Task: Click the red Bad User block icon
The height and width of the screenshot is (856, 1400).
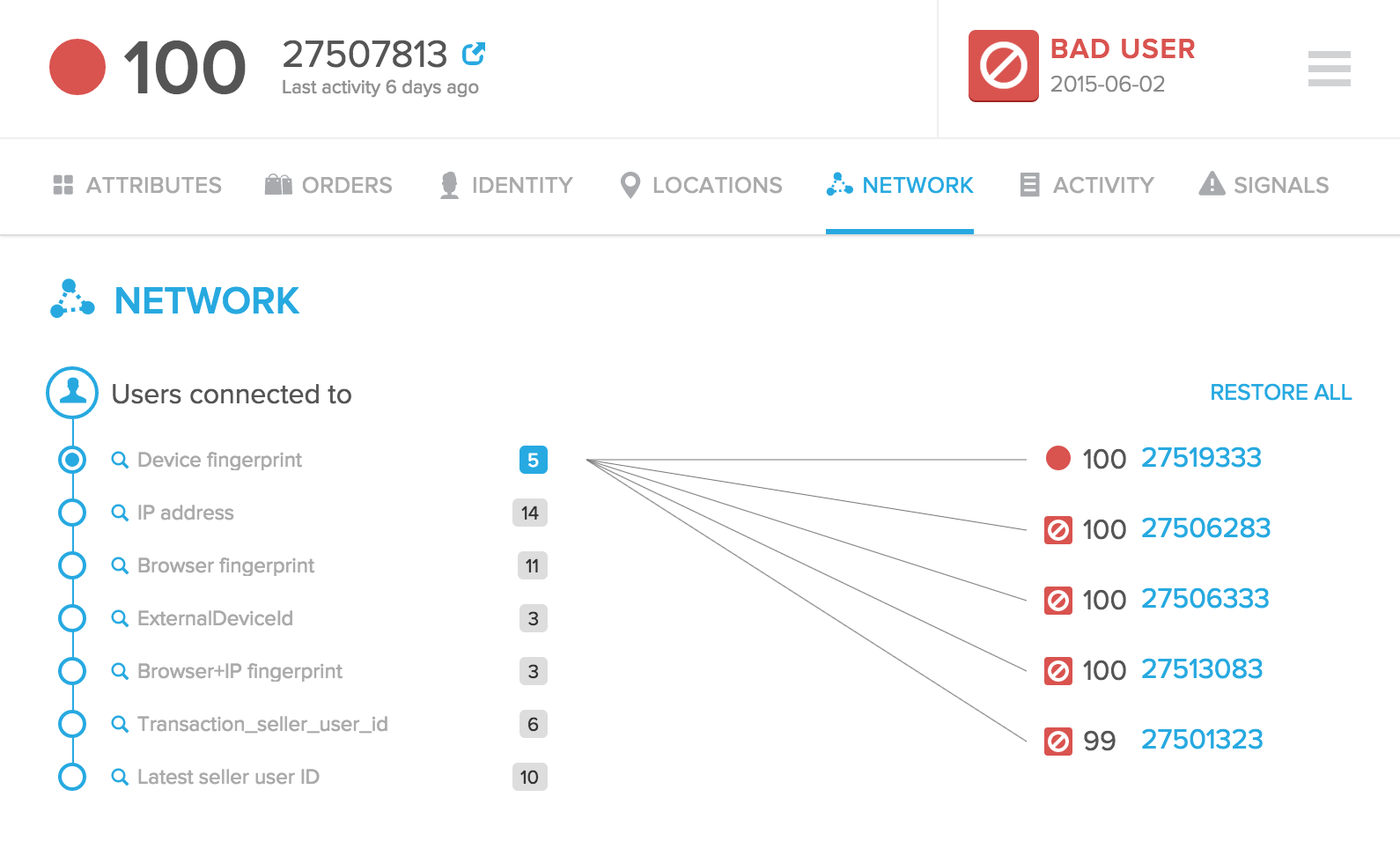Action: pyautogui.click(x=1004, y=66)
